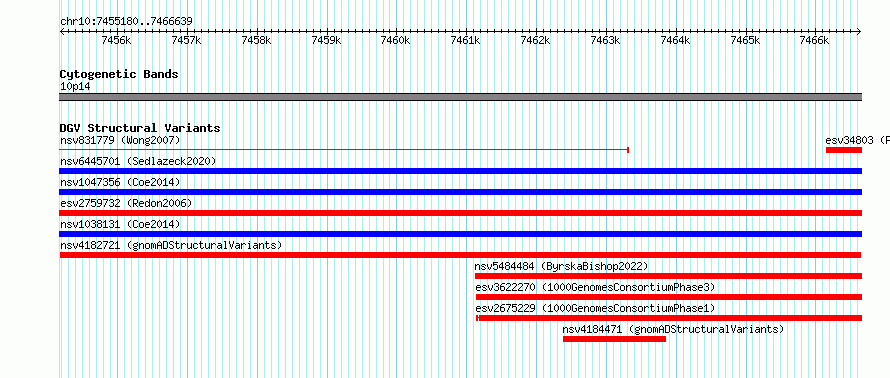Select the red esv2675229 variant bar

(669, 318)
